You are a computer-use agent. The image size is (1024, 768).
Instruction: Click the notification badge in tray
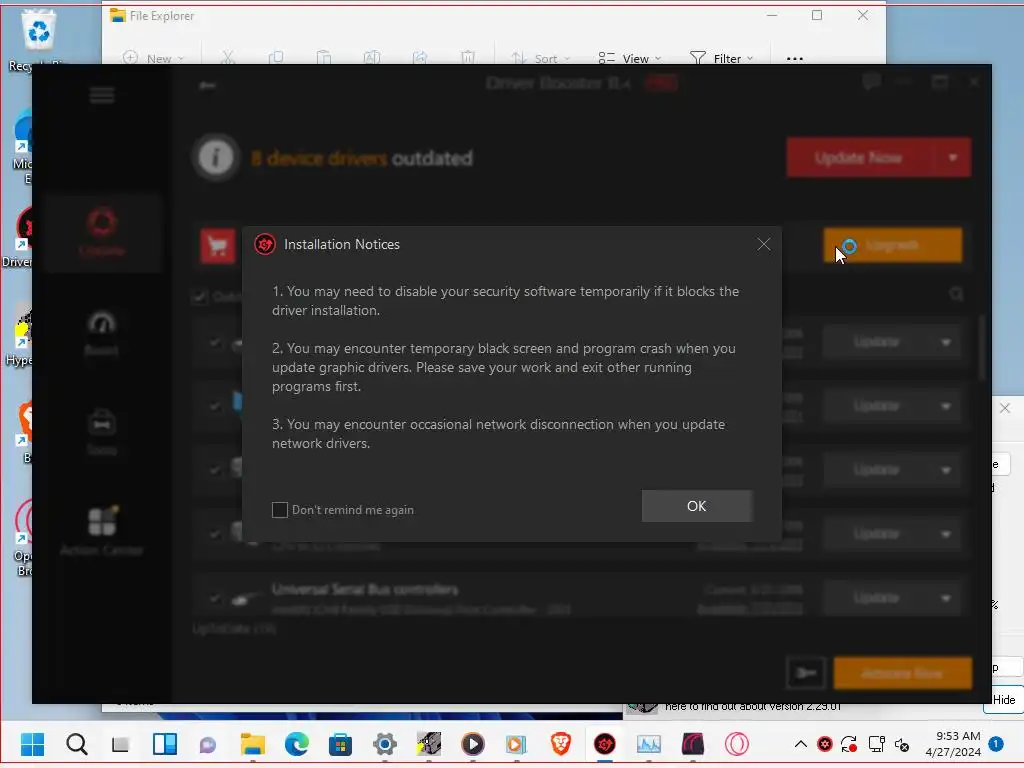click(996, 744)
